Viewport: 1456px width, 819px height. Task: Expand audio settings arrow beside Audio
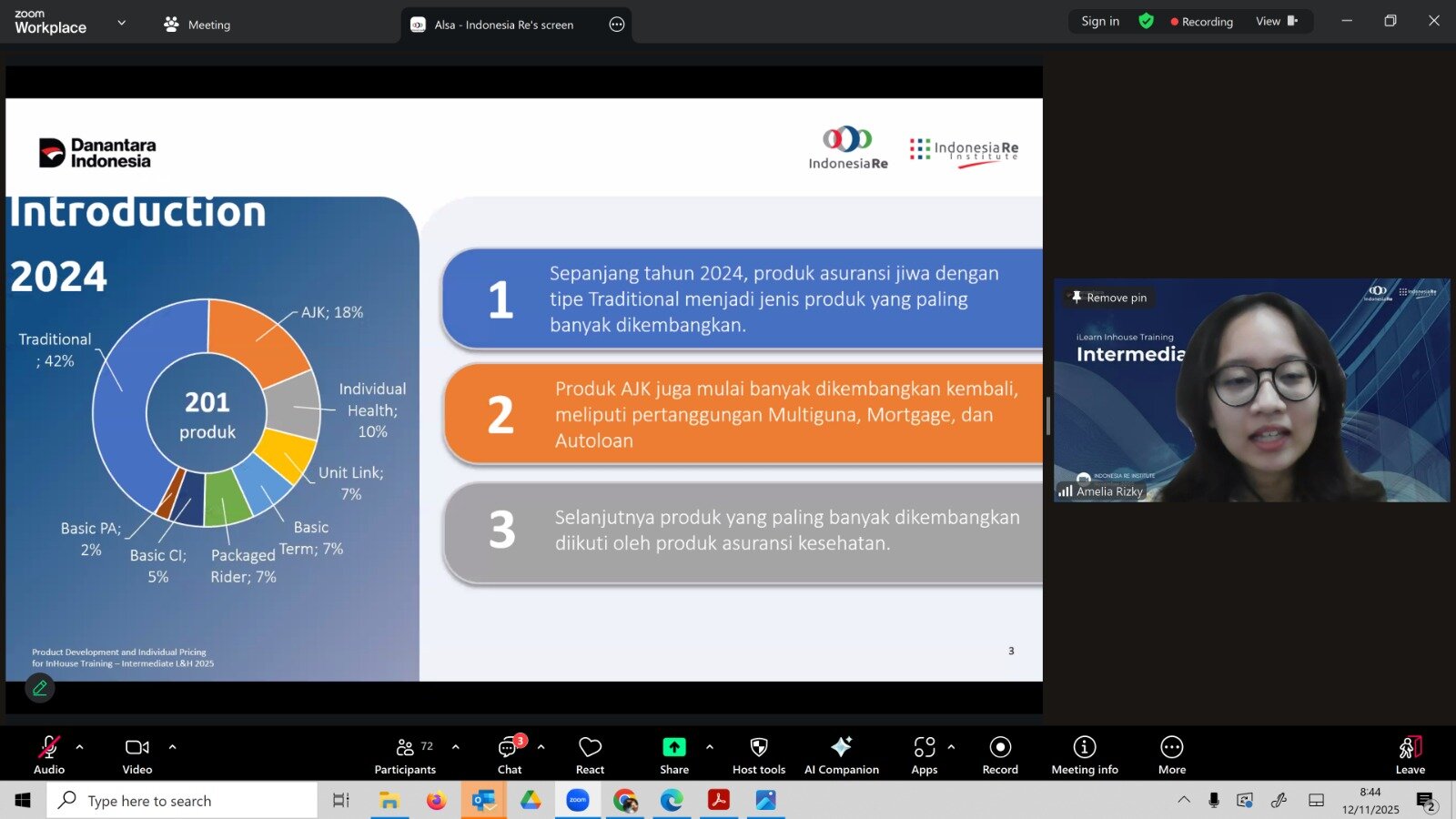(80, 747)
